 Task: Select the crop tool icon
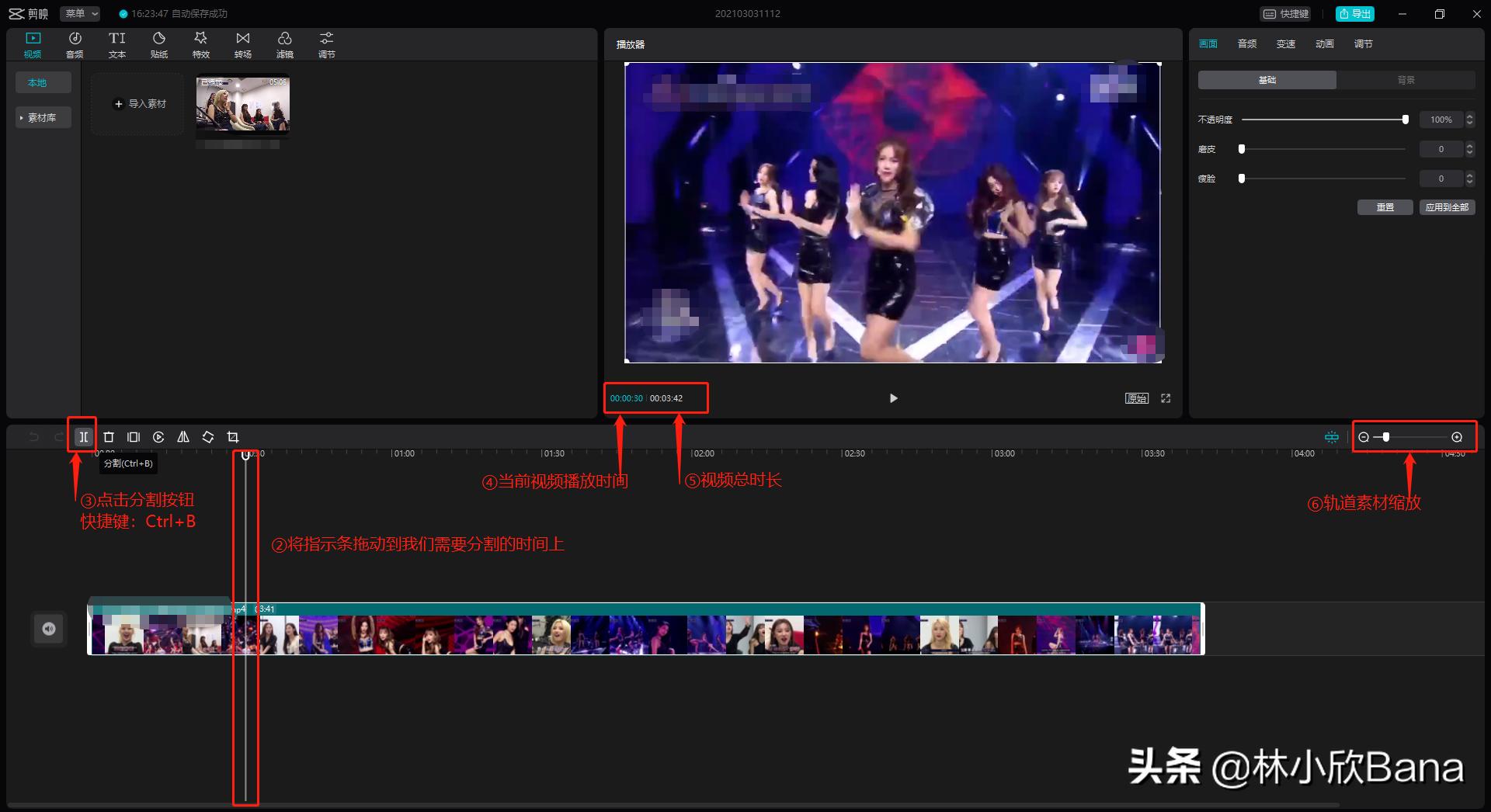coord(233,437)
